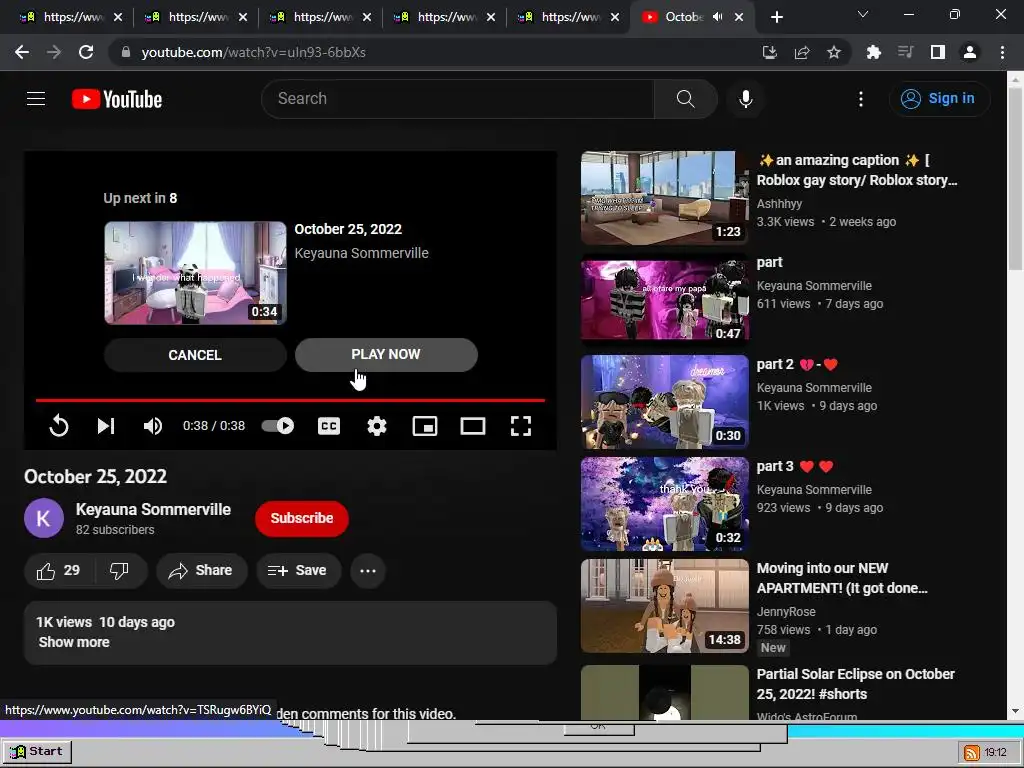Open Ashhhyy channel name
The height and width of the screenshot is (768, 1024).
(779, 204)
